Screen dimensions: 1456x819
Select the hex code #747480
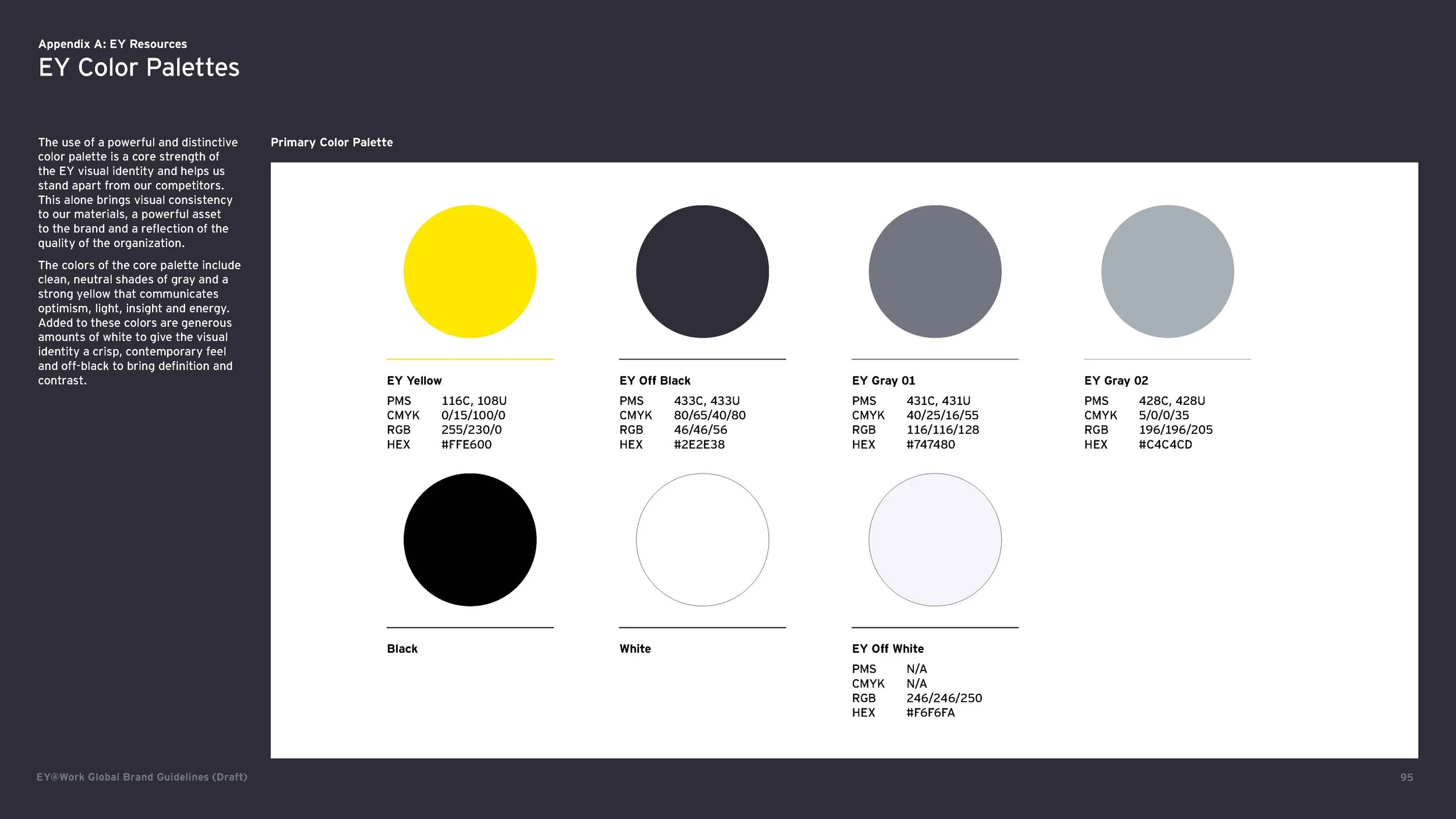pyautogui.click(x=931, y=444)
